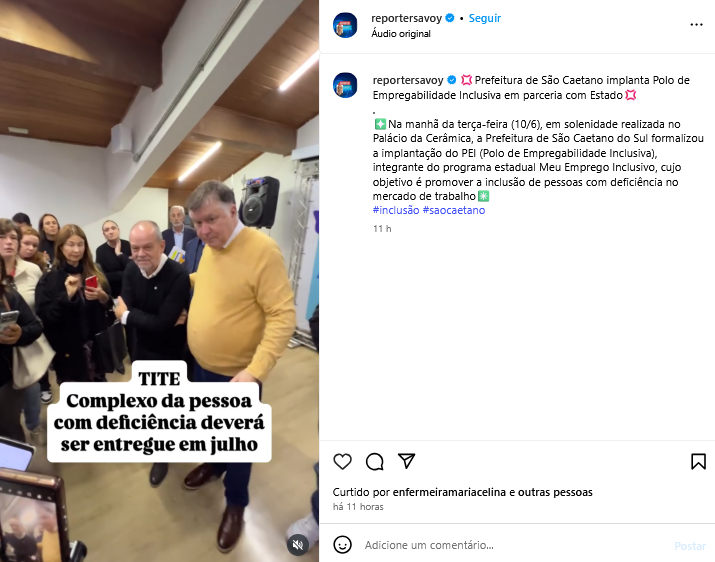Click reportersavoy avatar beside caption
The width and height of the screenshot is (715, 562).
point(345,85)
